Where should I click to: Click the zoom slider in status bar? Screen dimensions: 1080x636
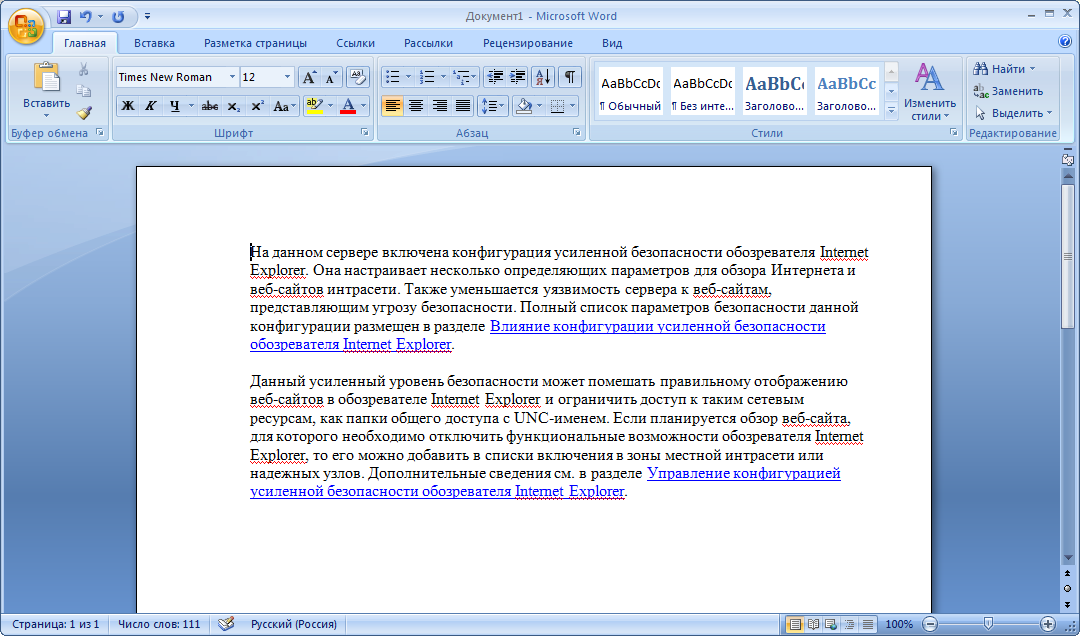[x=988, y=624]
